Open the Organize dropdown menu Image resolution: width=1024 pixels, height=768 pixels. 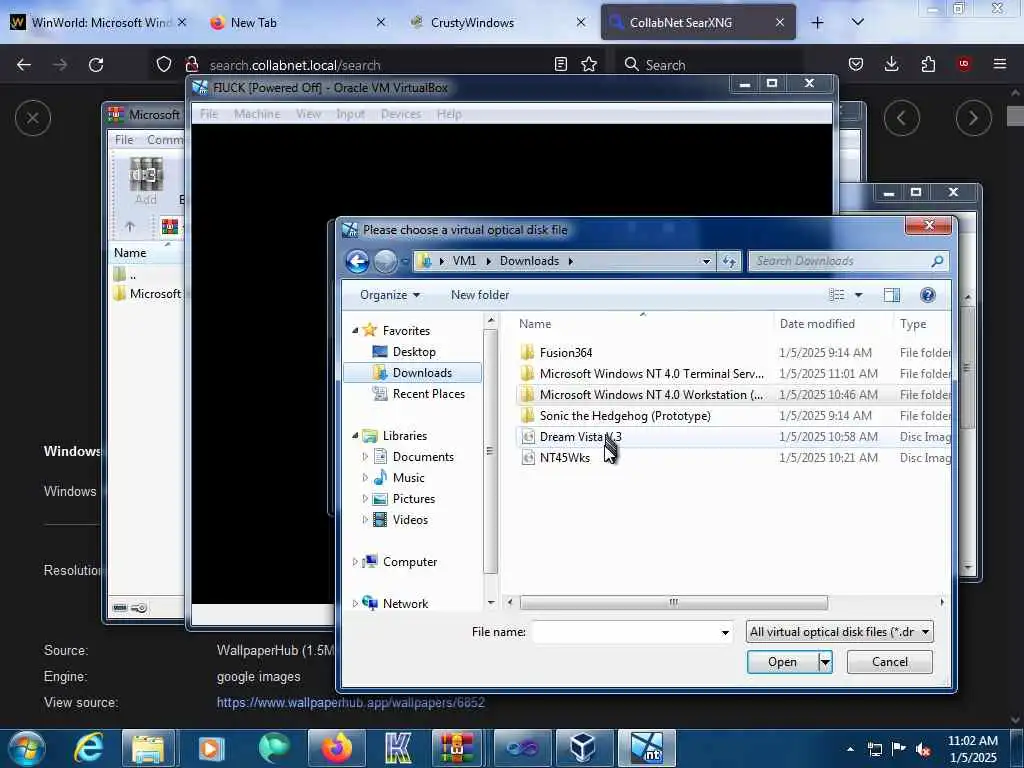click(390, 295)
